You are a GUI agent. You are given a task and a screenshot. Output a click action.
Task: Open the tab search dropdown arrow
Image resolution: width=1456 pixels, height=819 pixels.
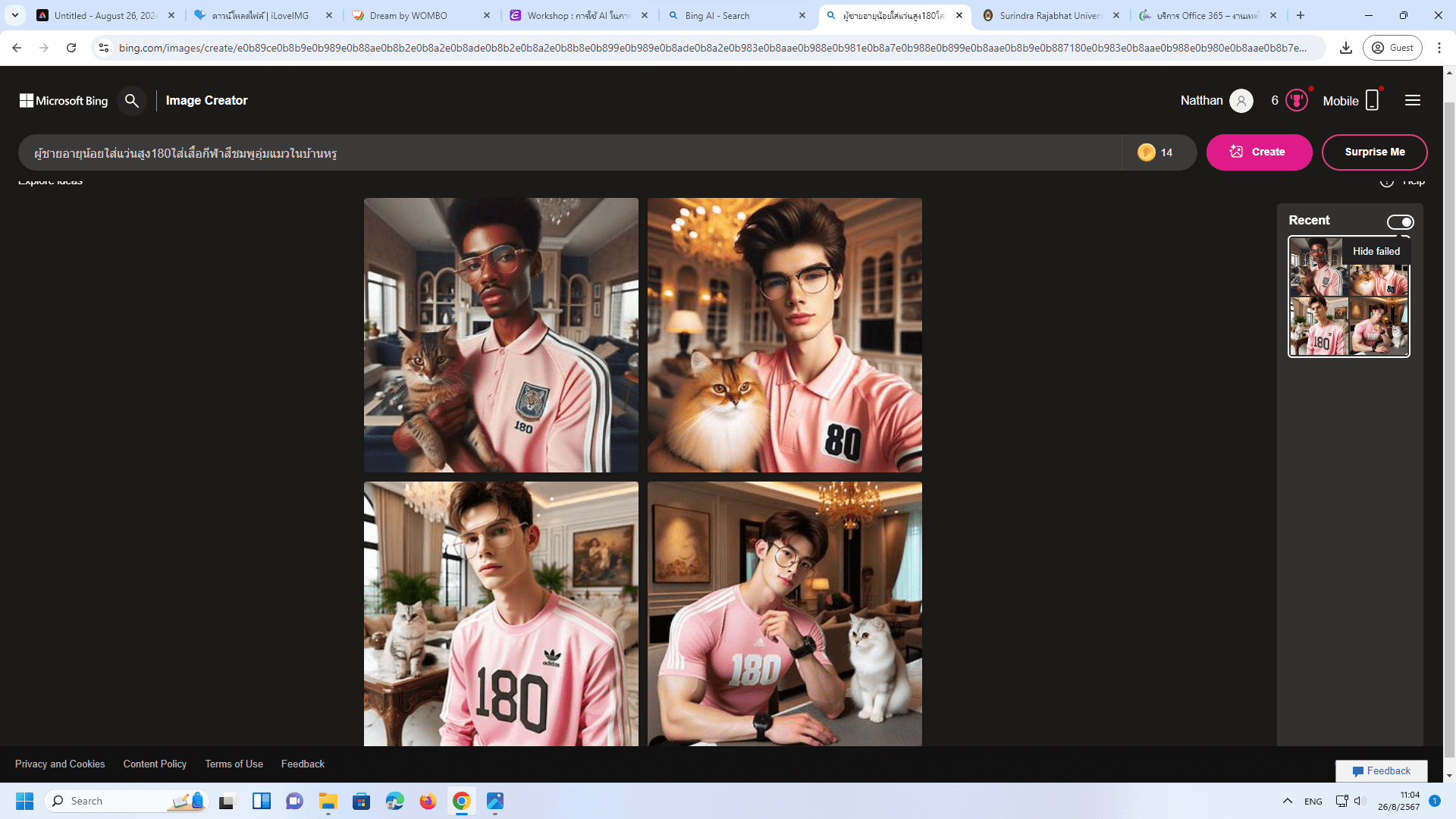(14, 15)
